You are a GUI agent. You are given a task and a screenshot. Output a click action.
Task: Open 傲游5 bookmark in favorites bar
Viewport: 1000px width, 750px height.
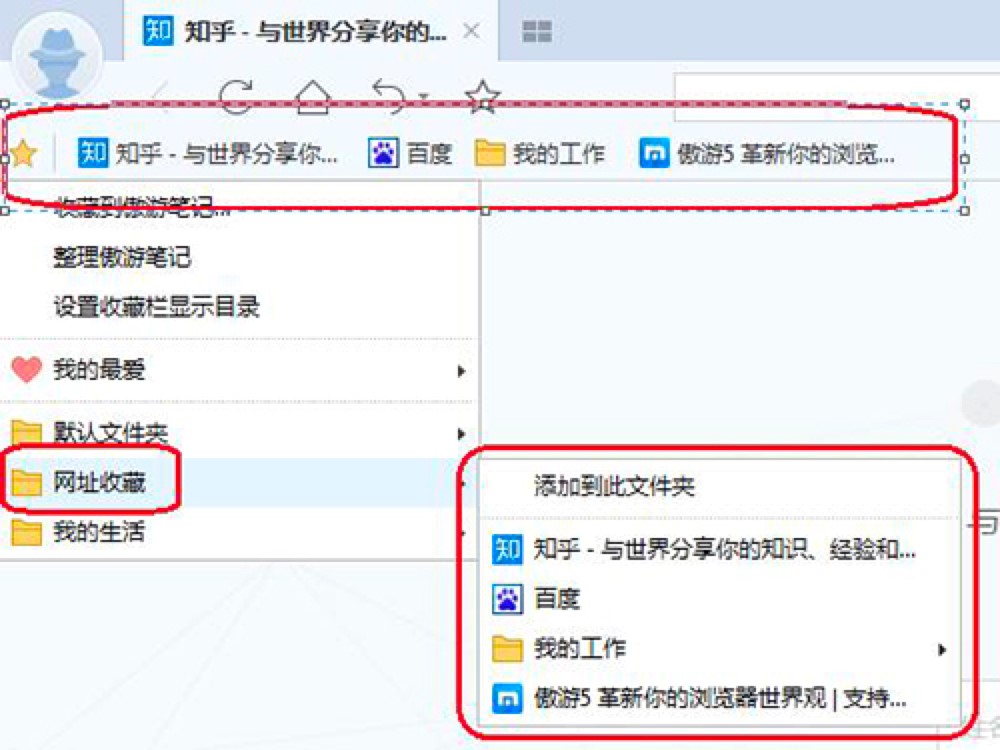[x=767, y=153]
